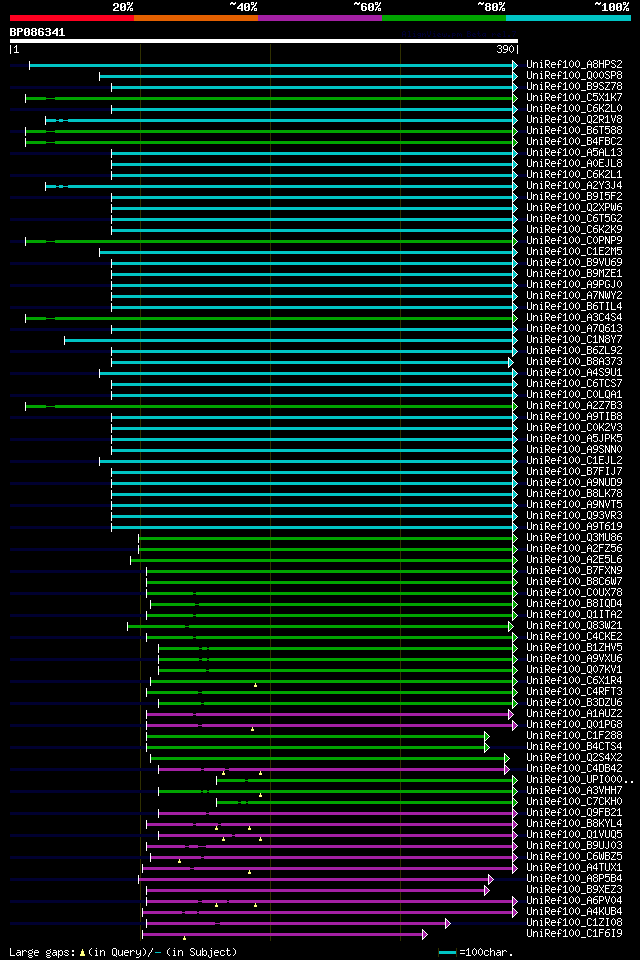Click UniRef100_A1AUZ2 hit
Screen dimensions: 640x960
point(574,714)
